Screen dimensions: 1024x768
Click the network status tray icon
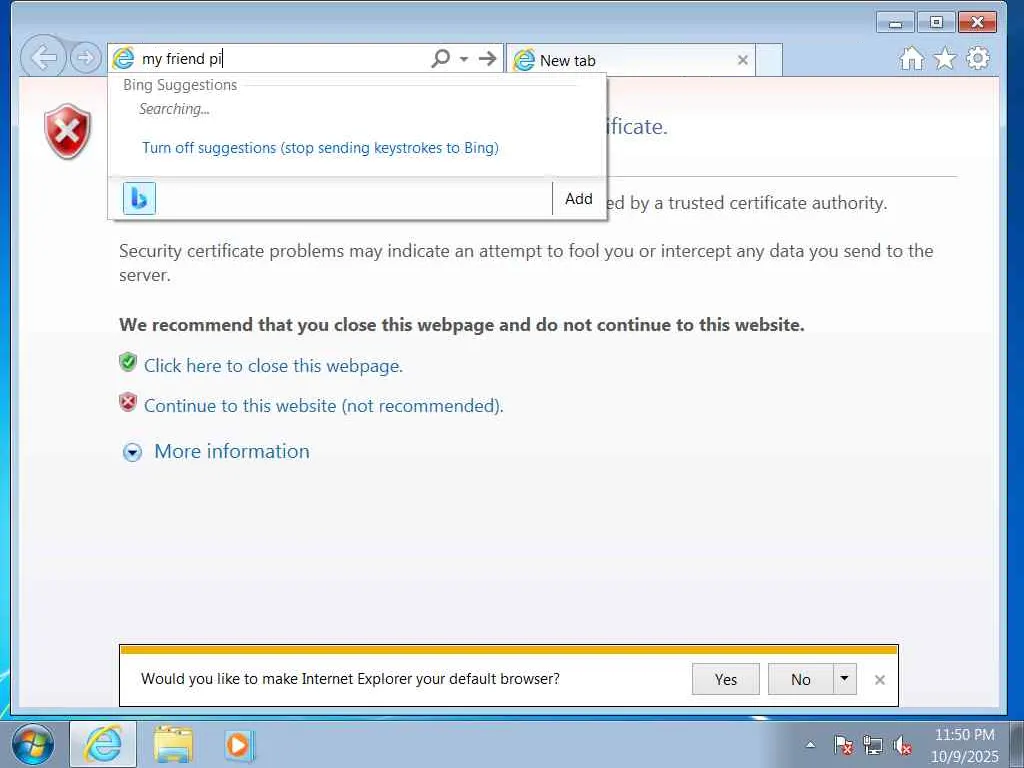[x=872, y=745]
